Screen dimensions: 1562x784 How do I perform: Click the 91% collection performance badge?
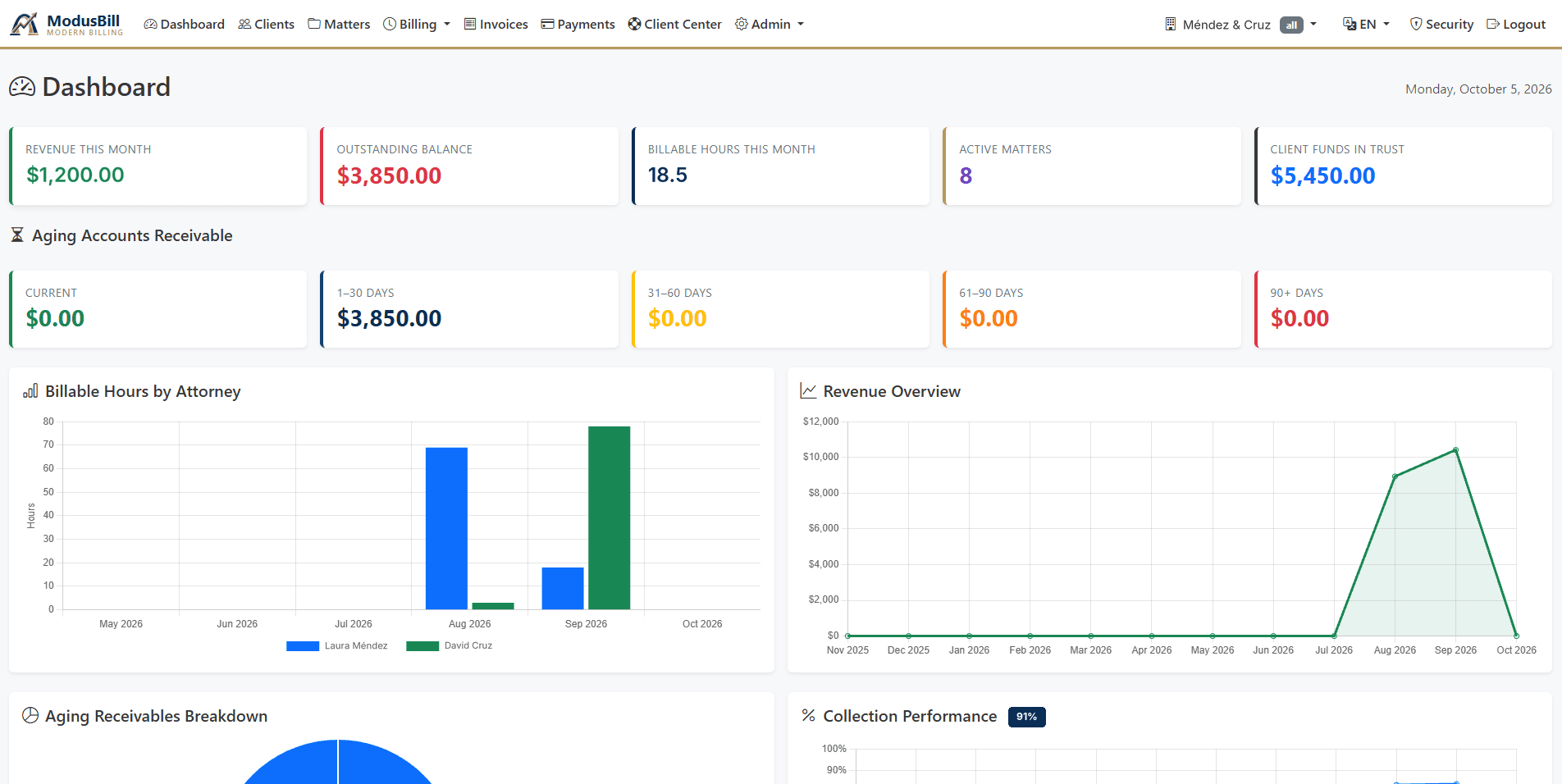click(x=1026, y=717)
